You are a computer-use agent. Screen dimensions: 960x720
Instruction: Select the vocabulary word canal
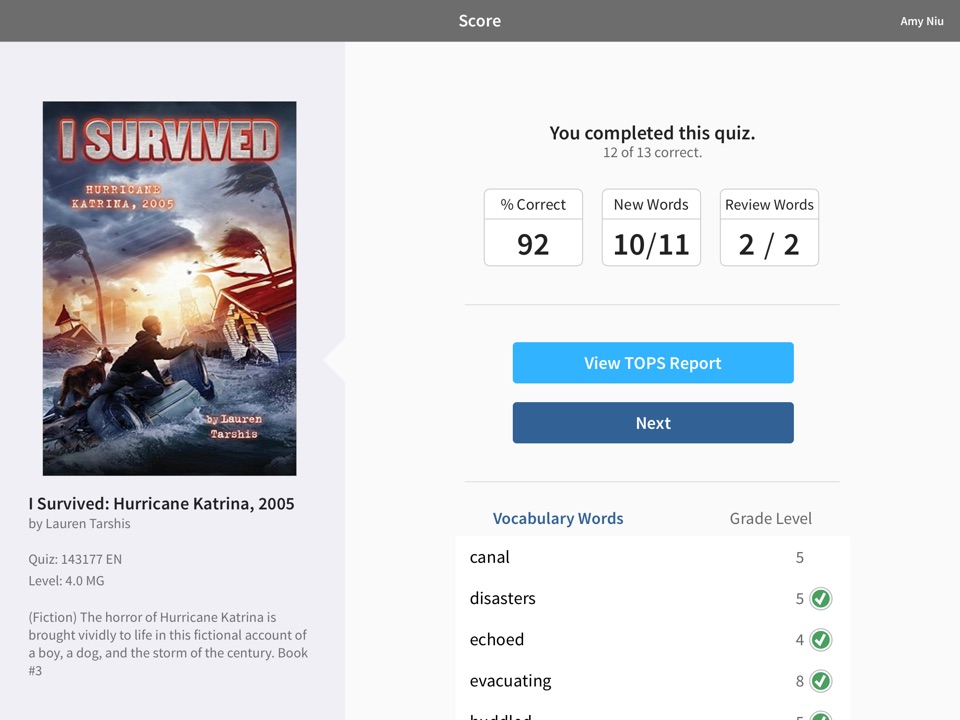pos(489,557)
